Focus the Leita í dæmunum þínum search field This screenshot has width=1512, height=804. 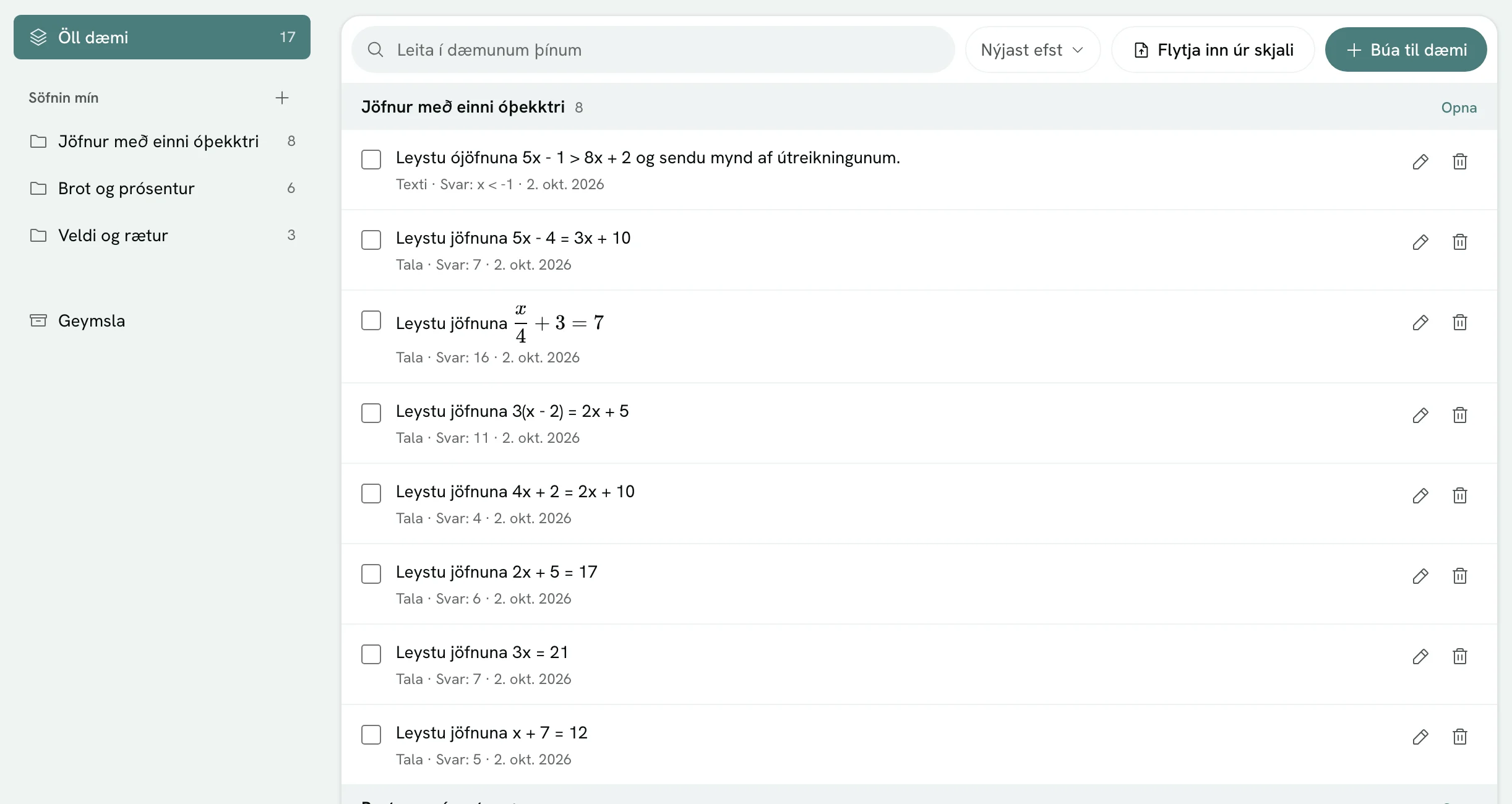[653, 49]
